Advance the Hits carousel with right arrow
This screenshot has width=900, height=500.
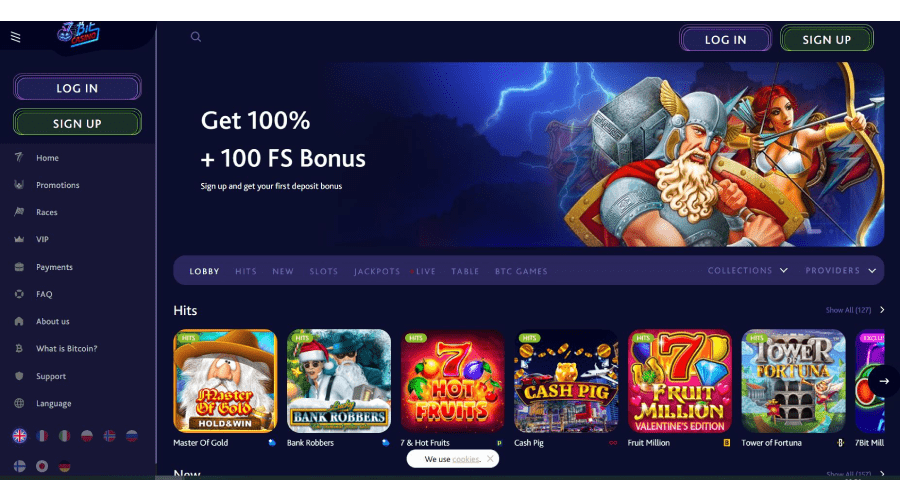tap(884, 381)
